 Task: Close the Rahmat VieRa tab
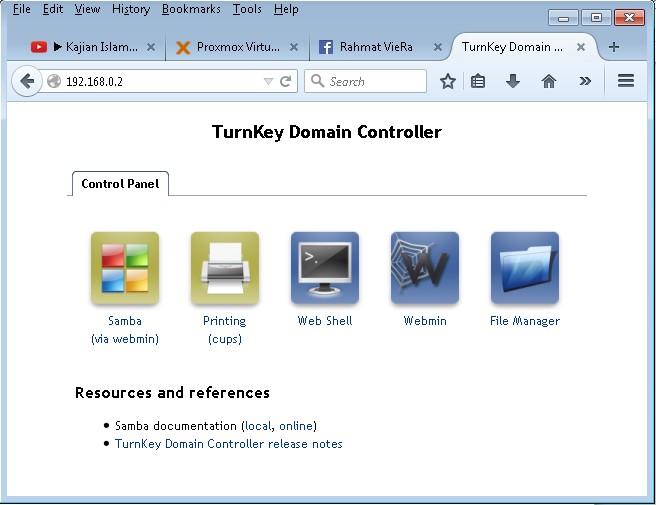point(438,47)
